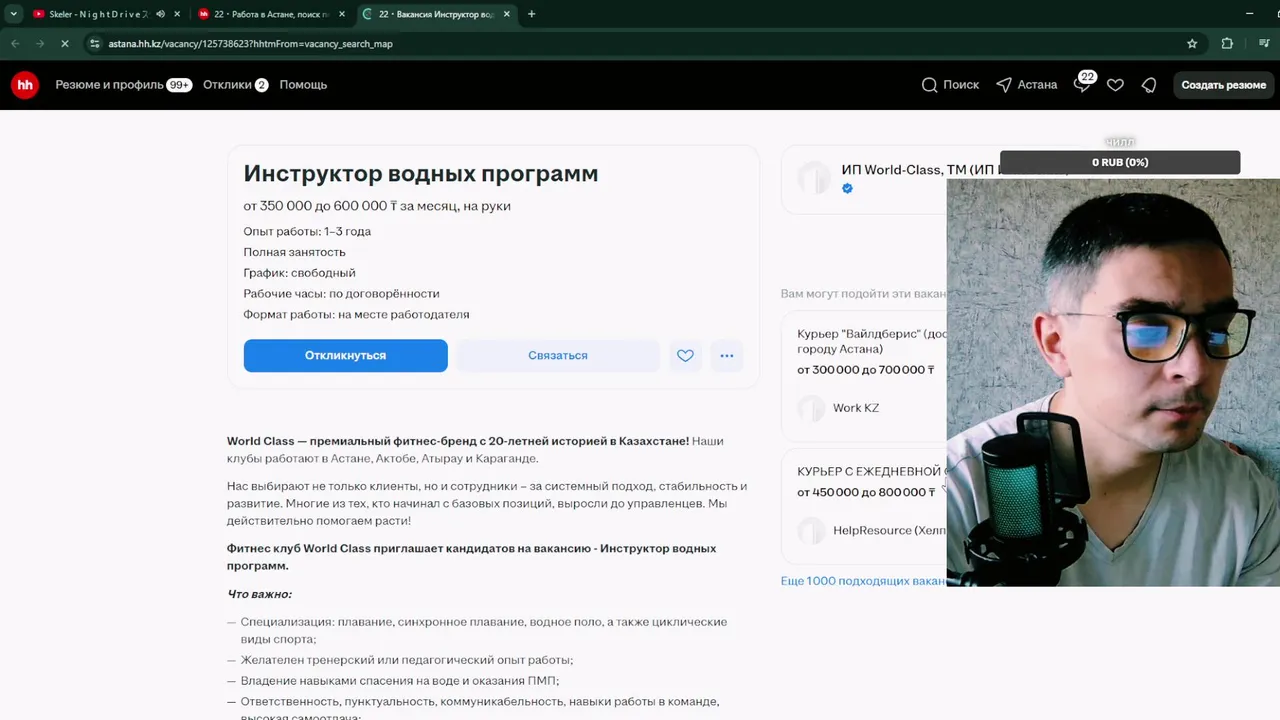Switch to the Skeler NightDrive YouTube tab

coord(98,14)
